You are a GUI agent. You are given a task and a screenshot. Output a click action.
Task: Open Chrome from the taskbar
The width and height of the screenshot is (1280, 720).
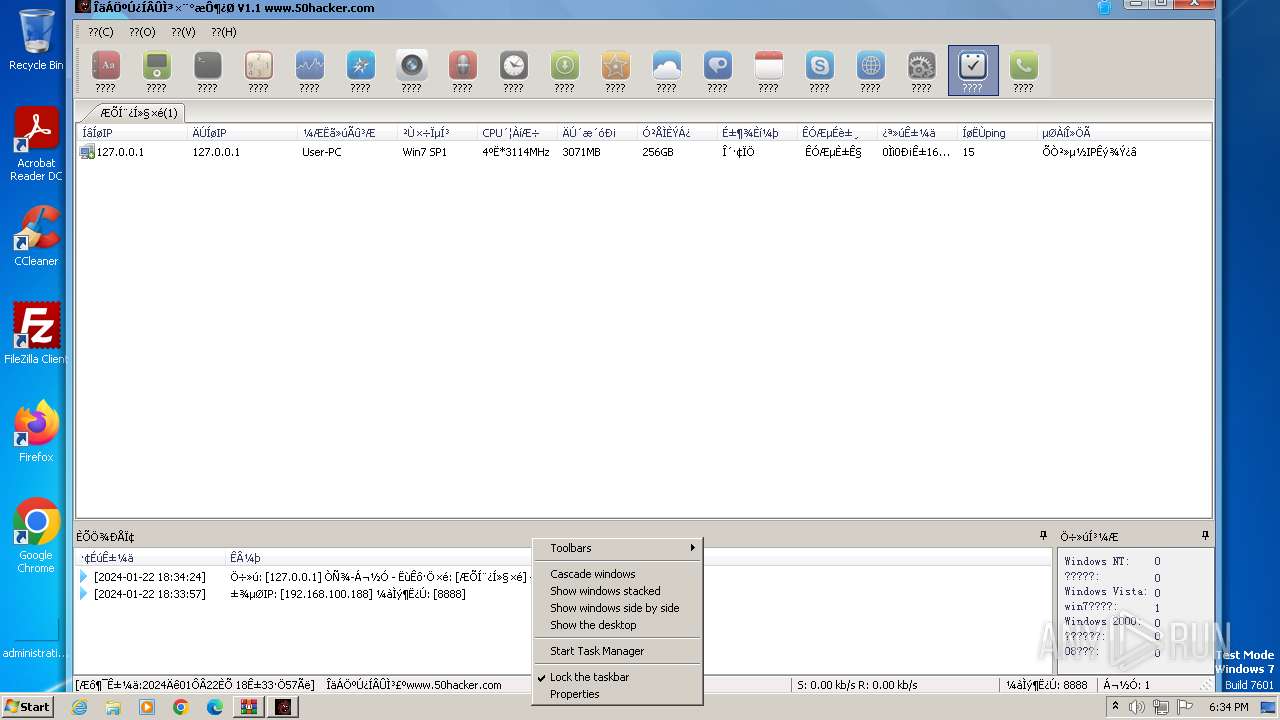tap(181, 707)
